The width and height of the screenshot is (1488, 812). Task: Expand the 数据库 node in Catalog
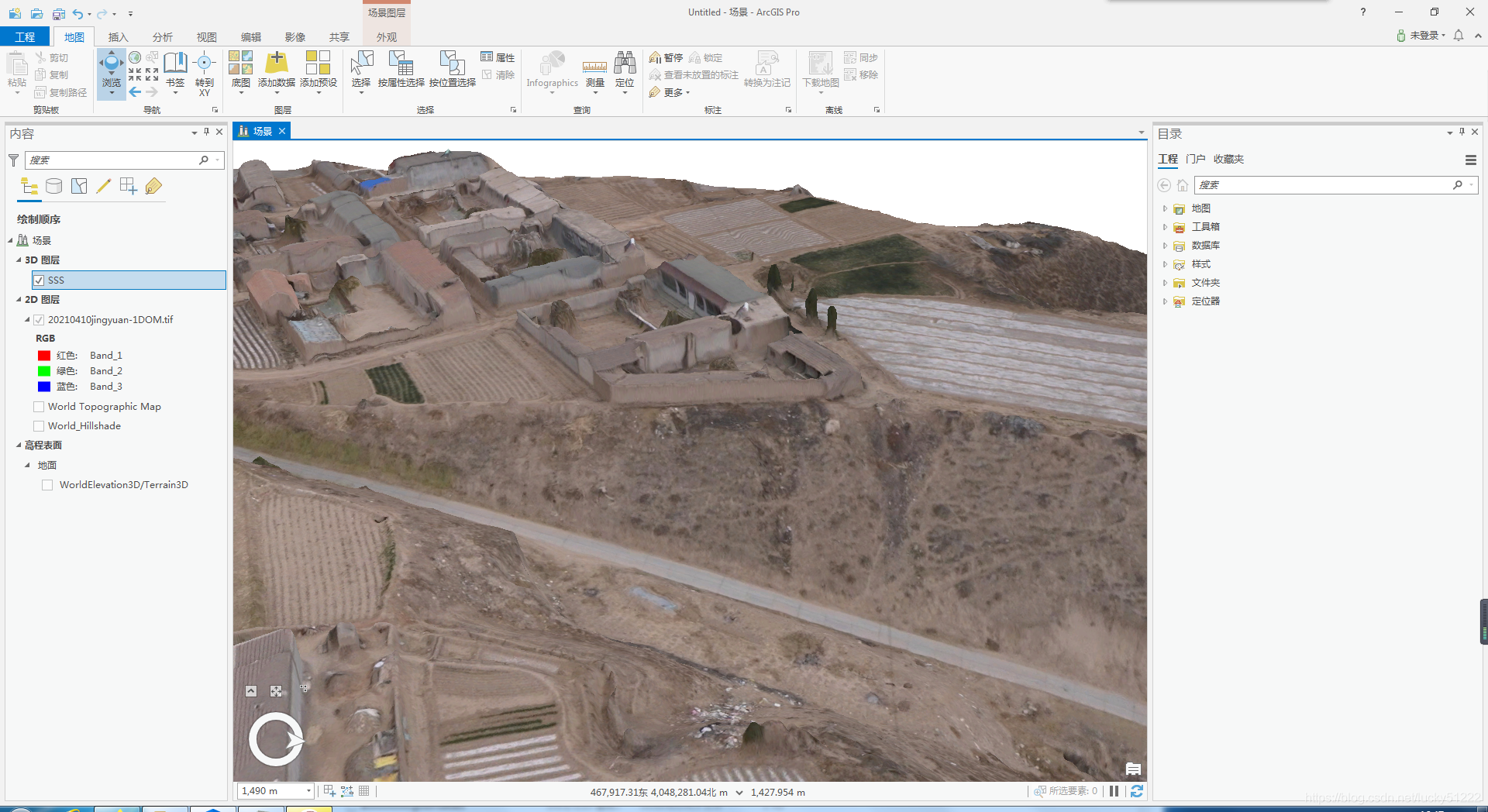1165,246
